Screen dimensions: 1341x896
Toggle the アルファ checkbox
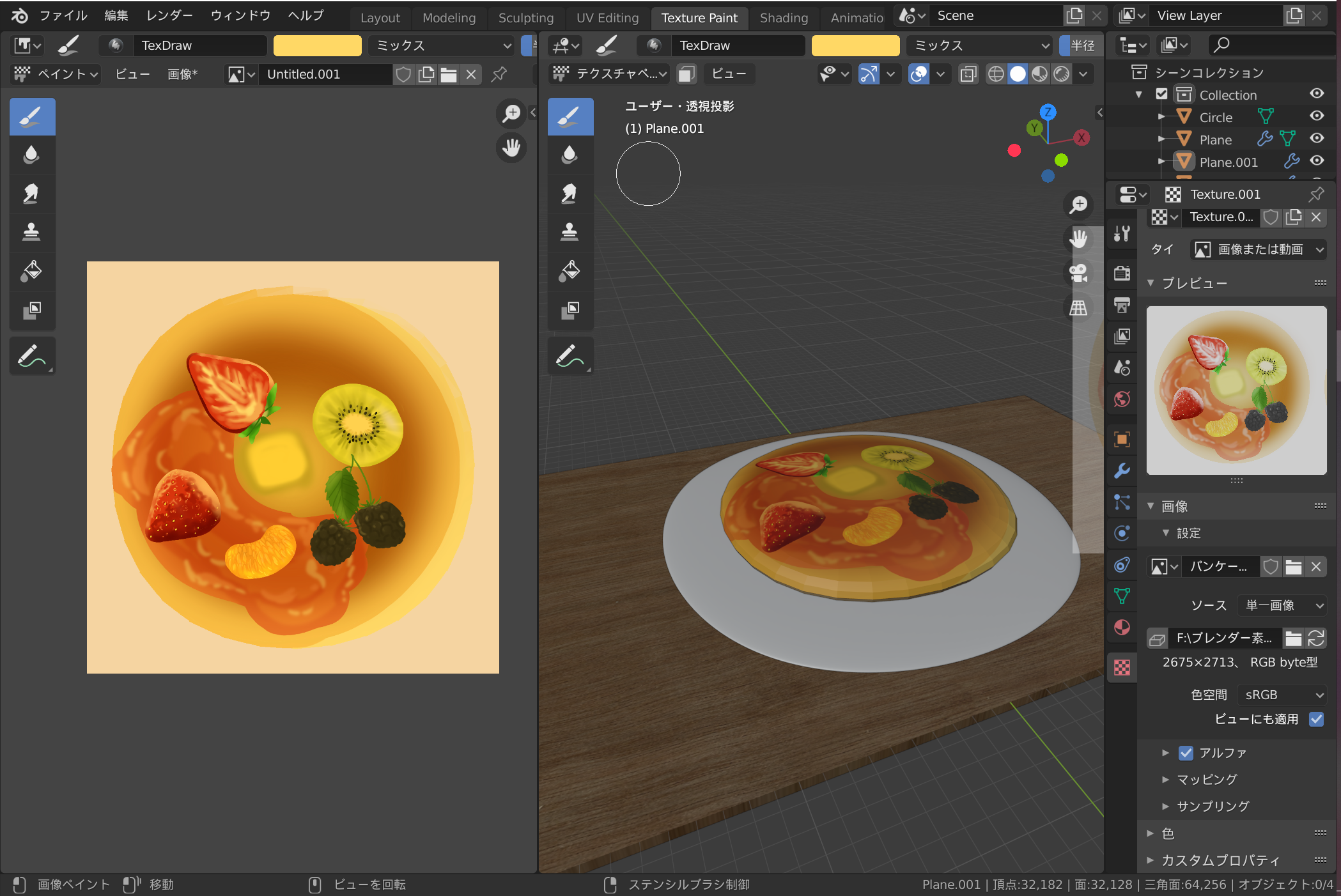(x=1186, y=753)
